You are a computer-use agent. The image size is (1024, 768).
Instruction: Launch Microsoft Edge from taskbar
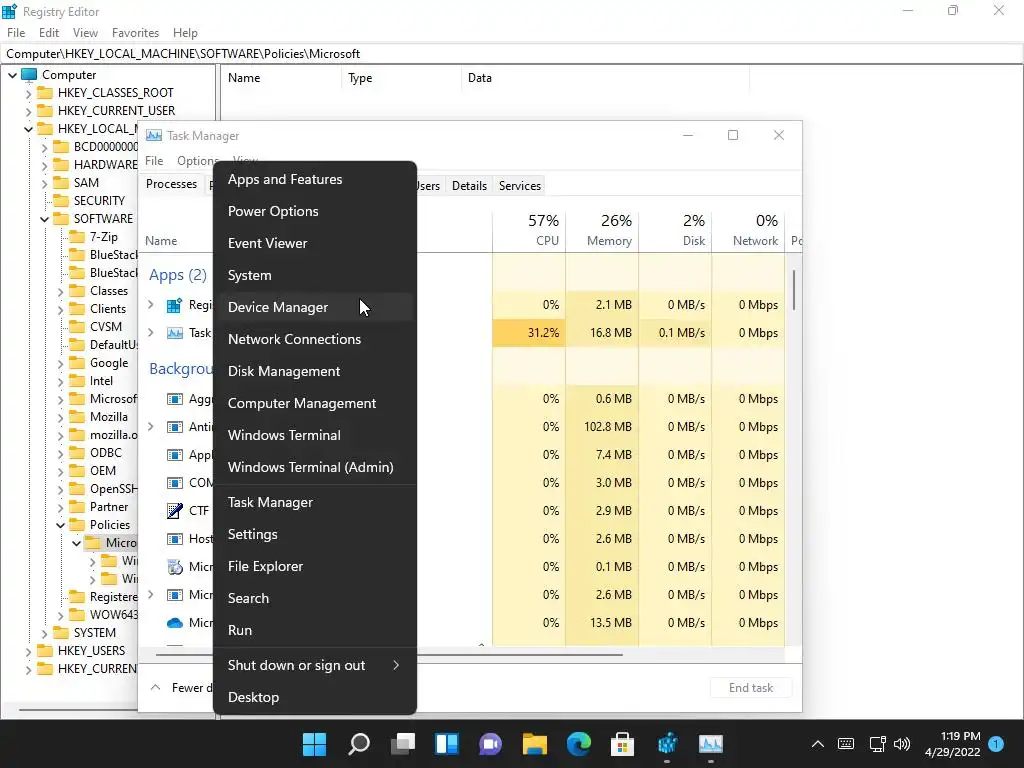click(579, 743)
